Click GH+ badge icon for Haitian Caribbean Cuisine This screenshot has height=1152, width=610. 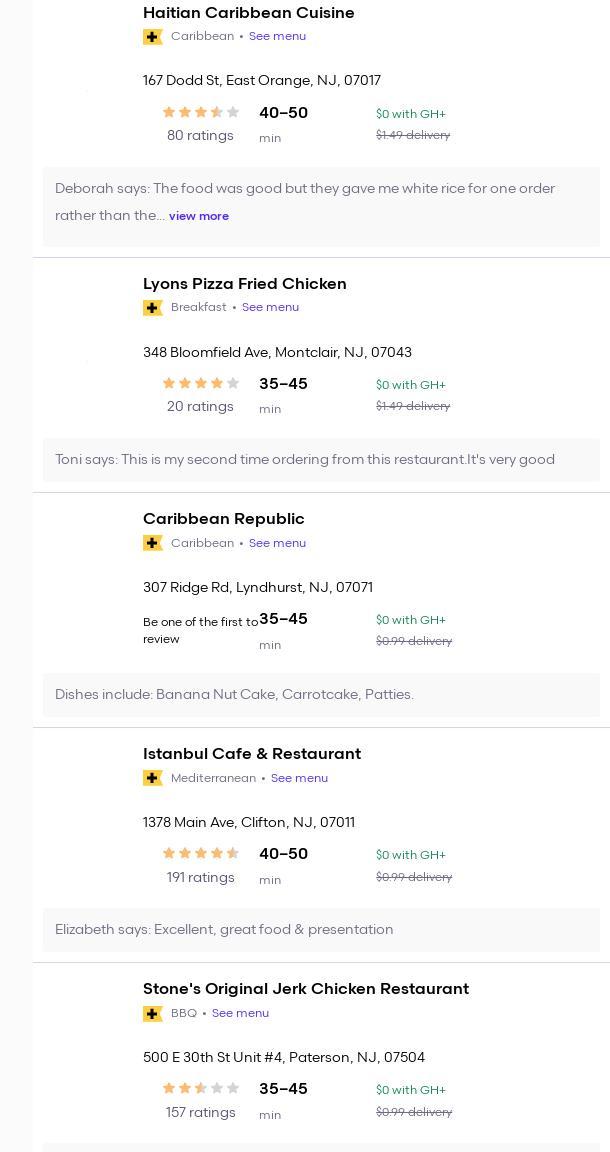152,37
